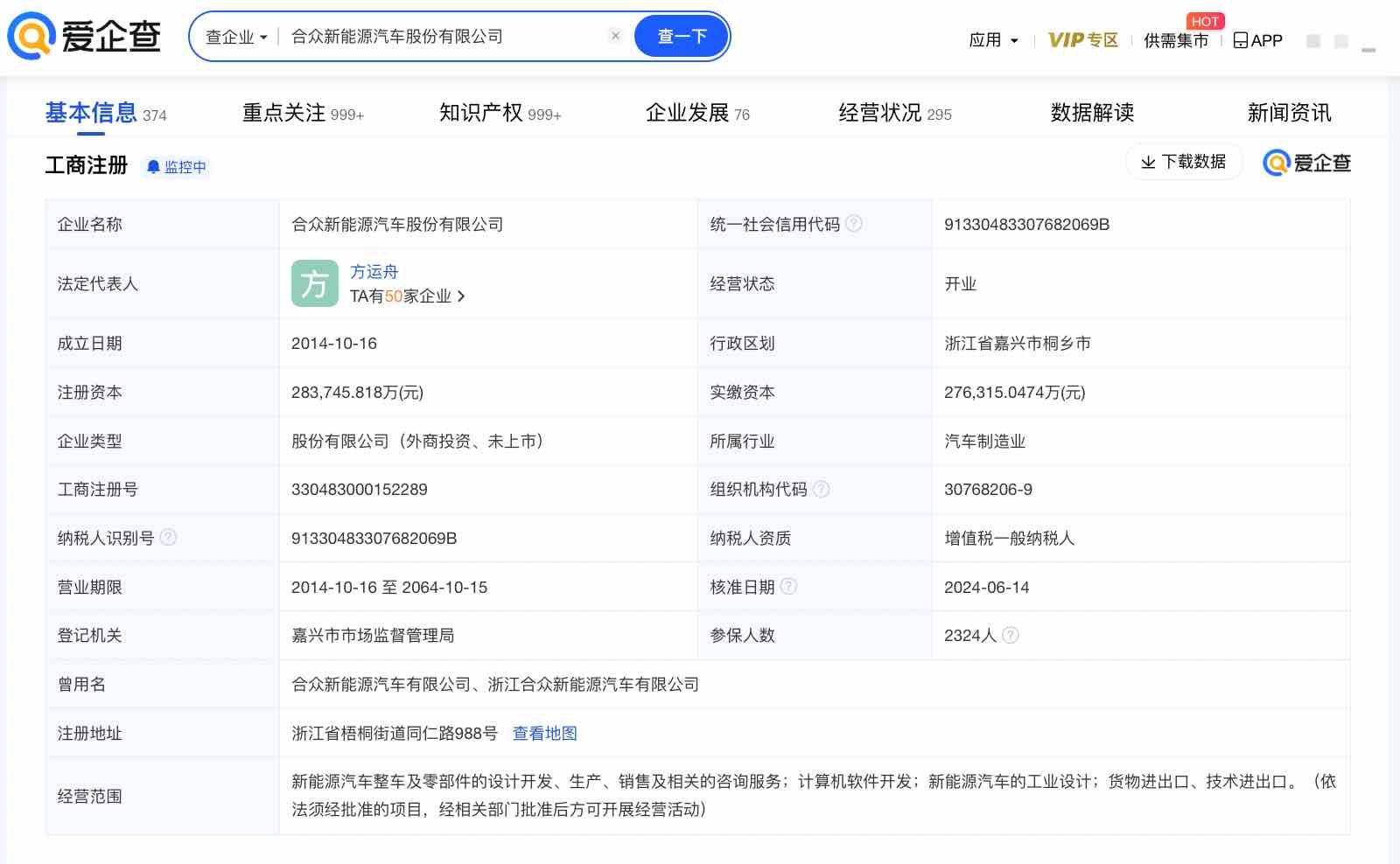The image size is (1400, 864).
Task: Click help icon beside 核准日期
Action: [x=788, y=587]
